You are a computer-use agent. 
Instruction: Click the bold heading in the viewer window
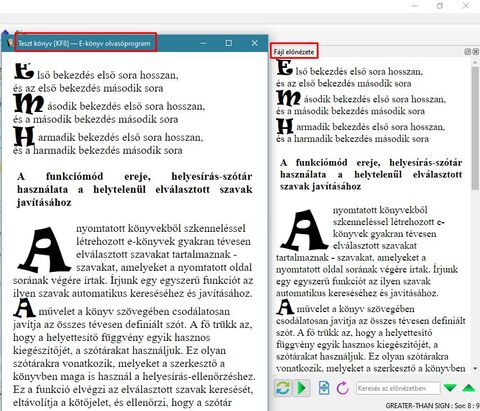click(135, 189)
